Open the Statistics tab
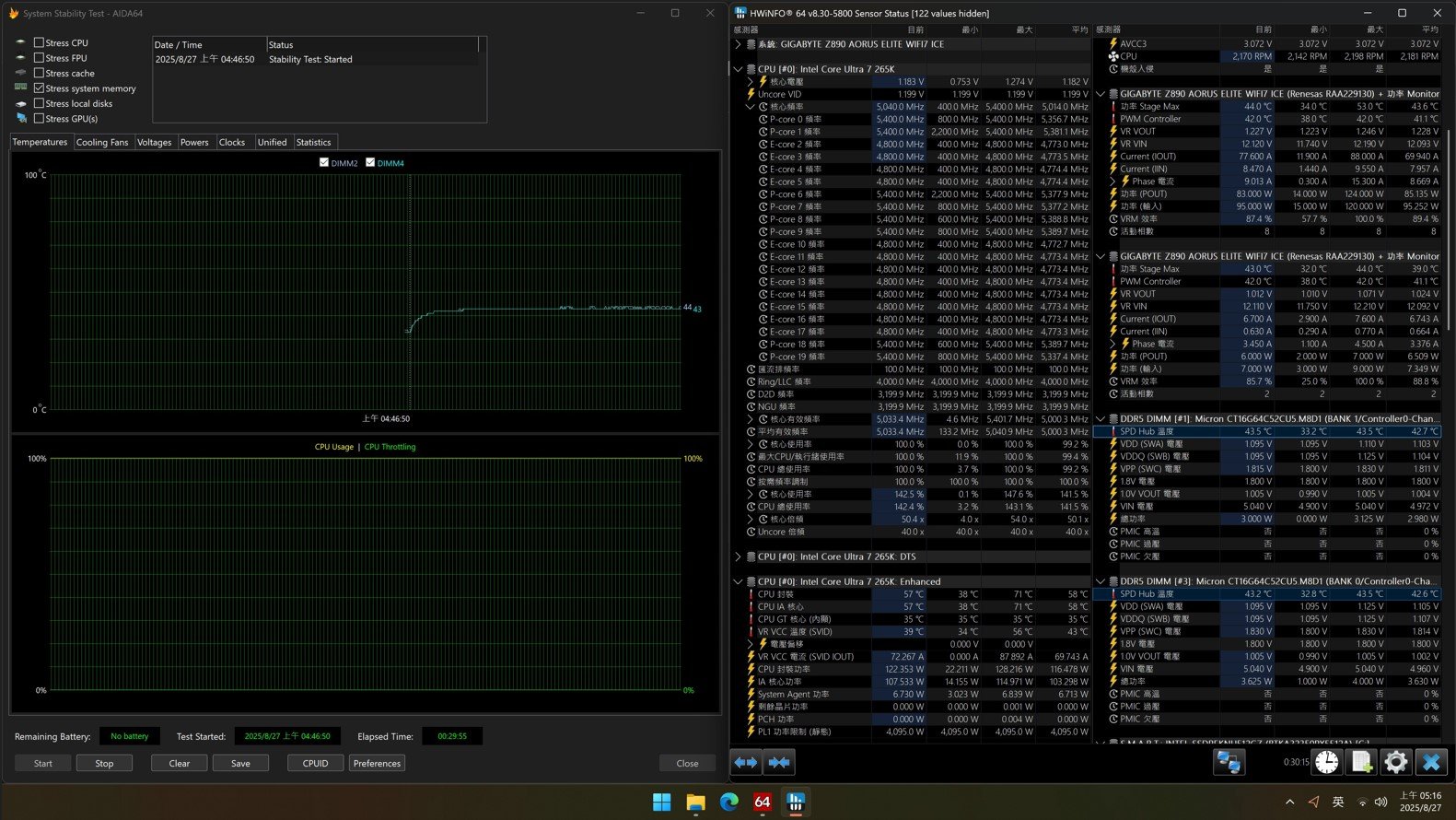The height and width of the screenshot is (820, 1456). (313, 142)
